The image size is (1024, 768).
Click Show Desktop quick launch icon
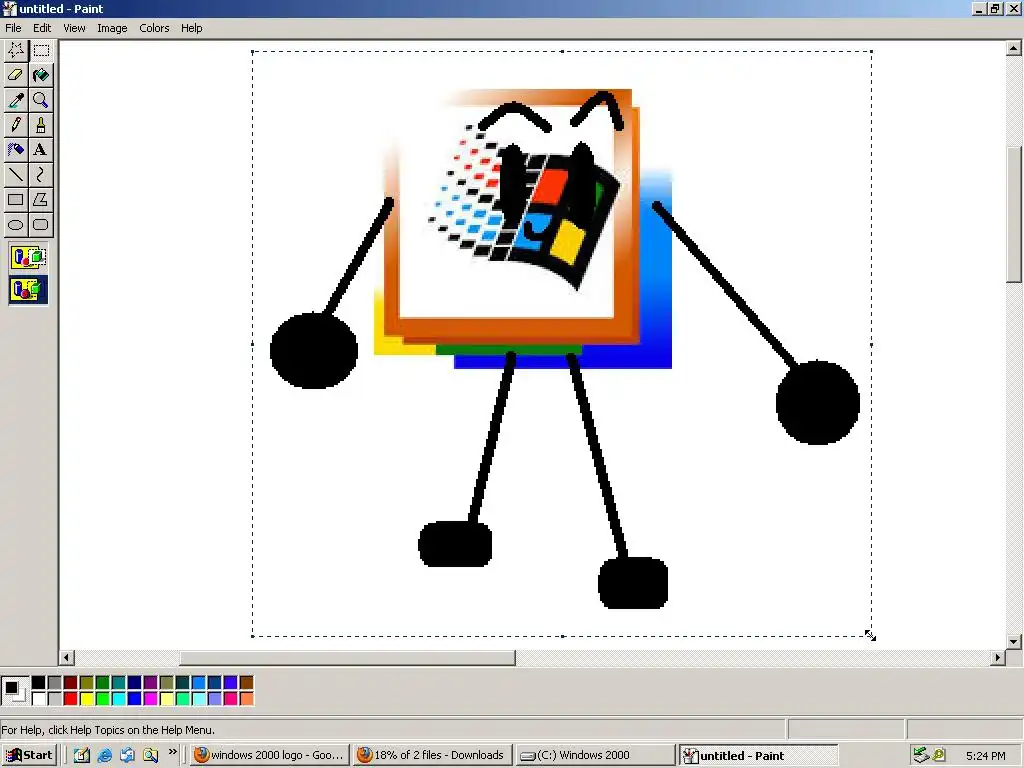tap(82, 755)
